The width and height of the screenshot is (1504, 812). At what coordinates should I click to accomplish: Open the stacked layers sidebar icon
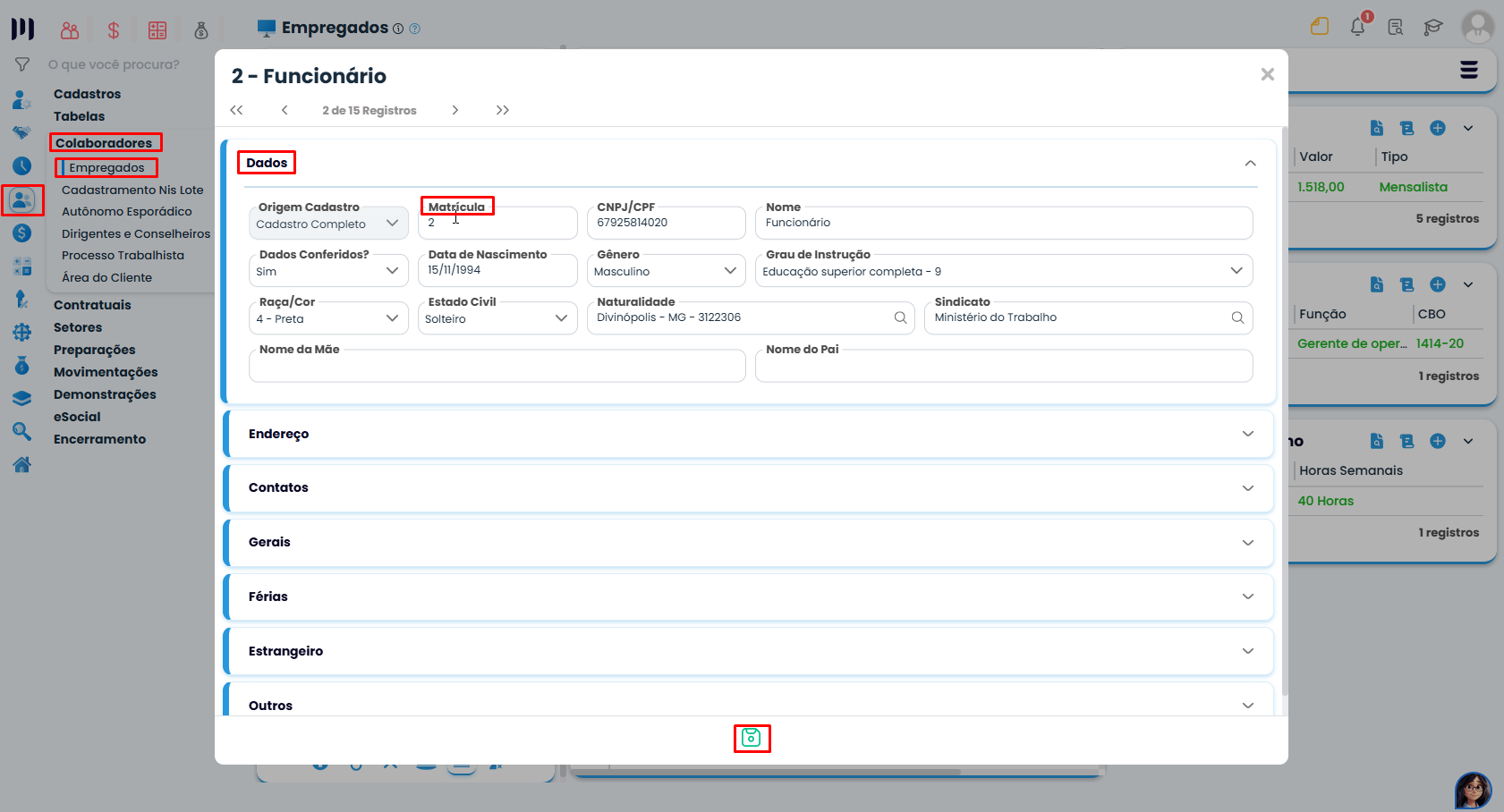coord(21,399)
